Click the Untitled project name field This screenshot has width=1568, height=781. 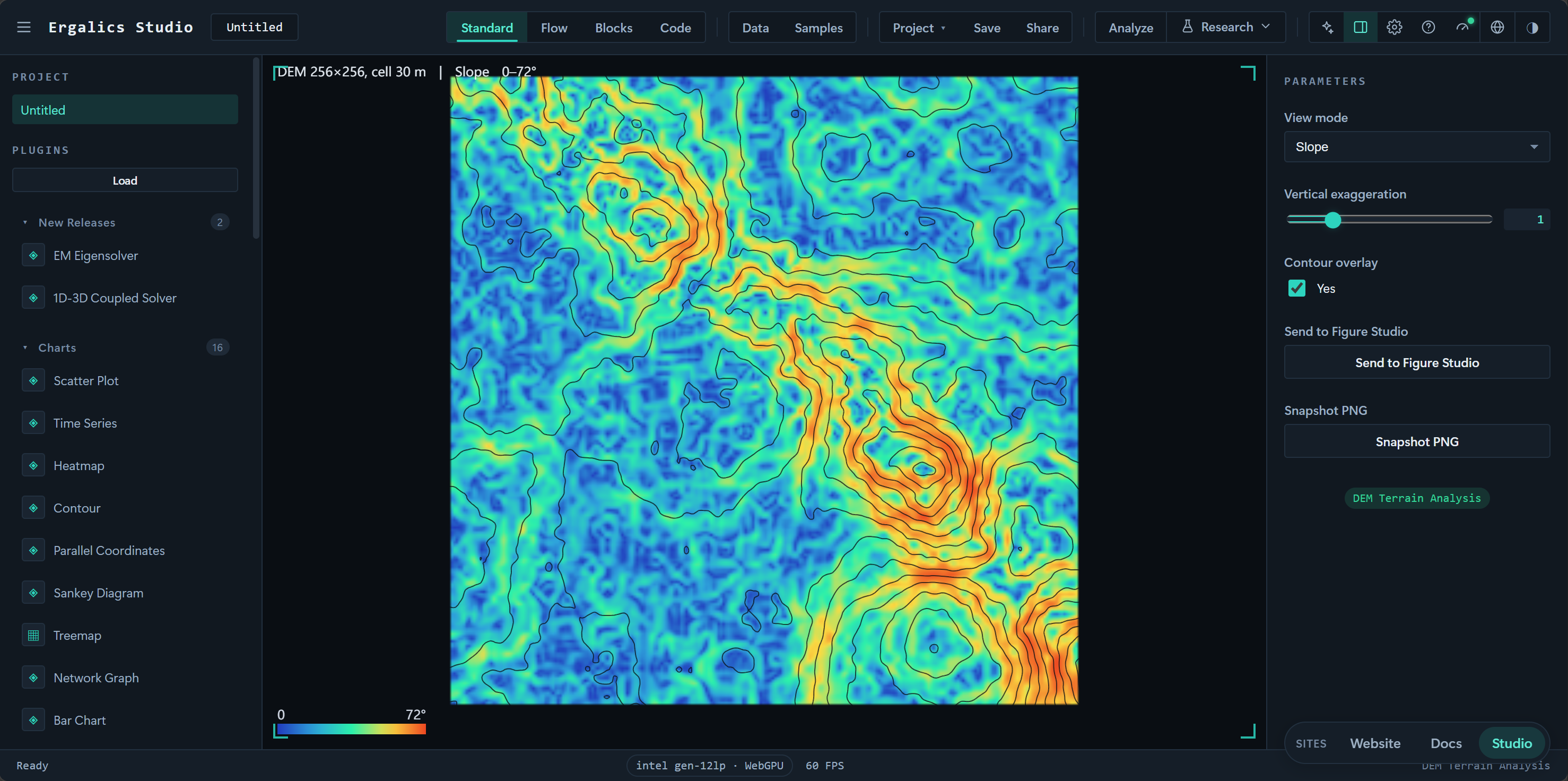click(x=255, y=28)
